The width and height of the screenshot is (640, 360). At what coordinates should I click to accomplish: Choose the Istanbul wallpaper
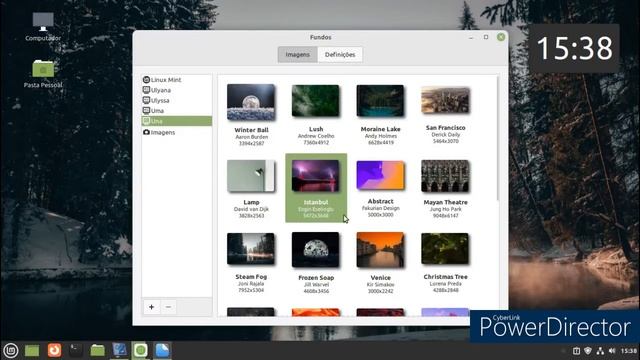[316, 188]
